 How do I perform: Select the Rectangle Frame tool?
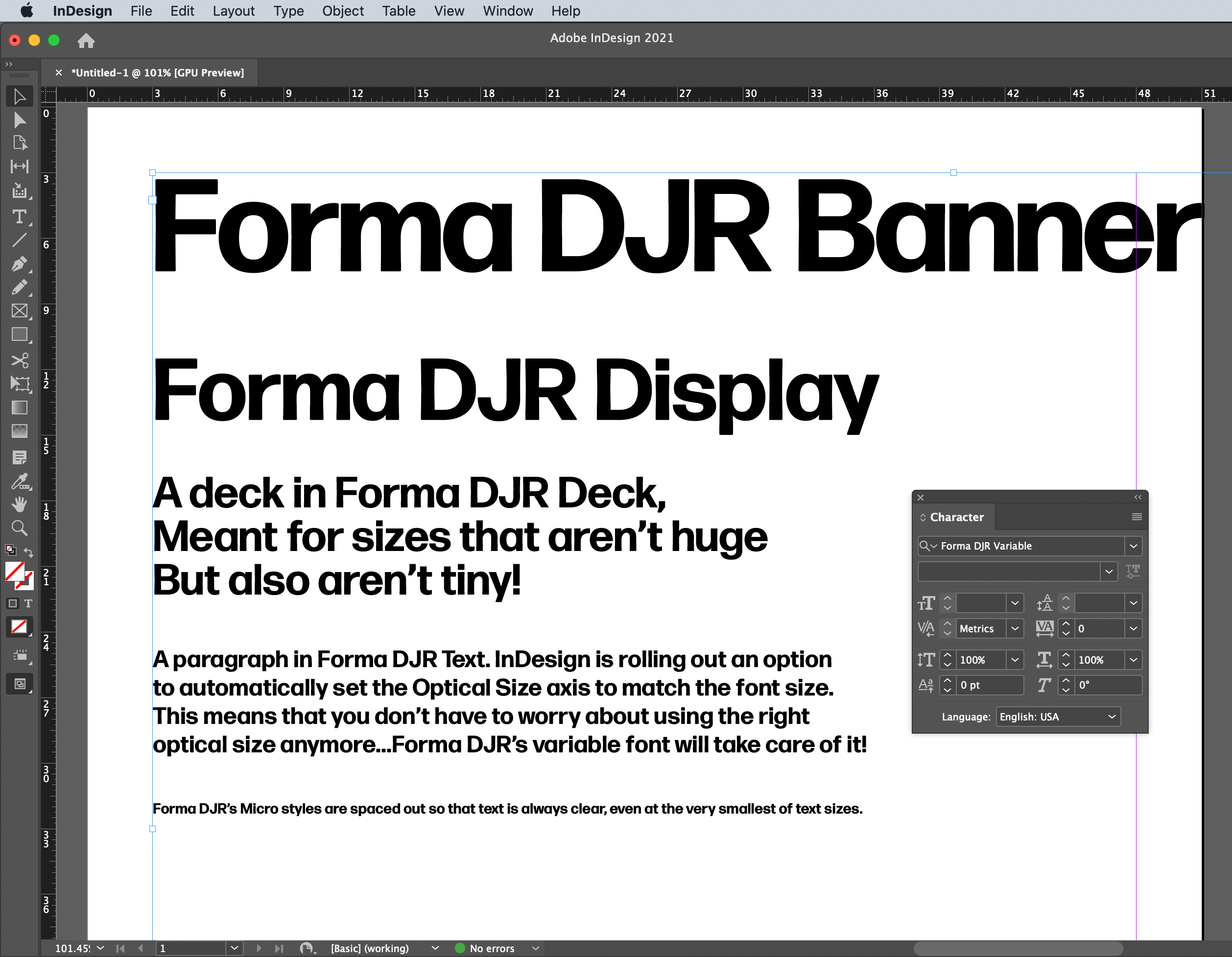click(20, 311)
